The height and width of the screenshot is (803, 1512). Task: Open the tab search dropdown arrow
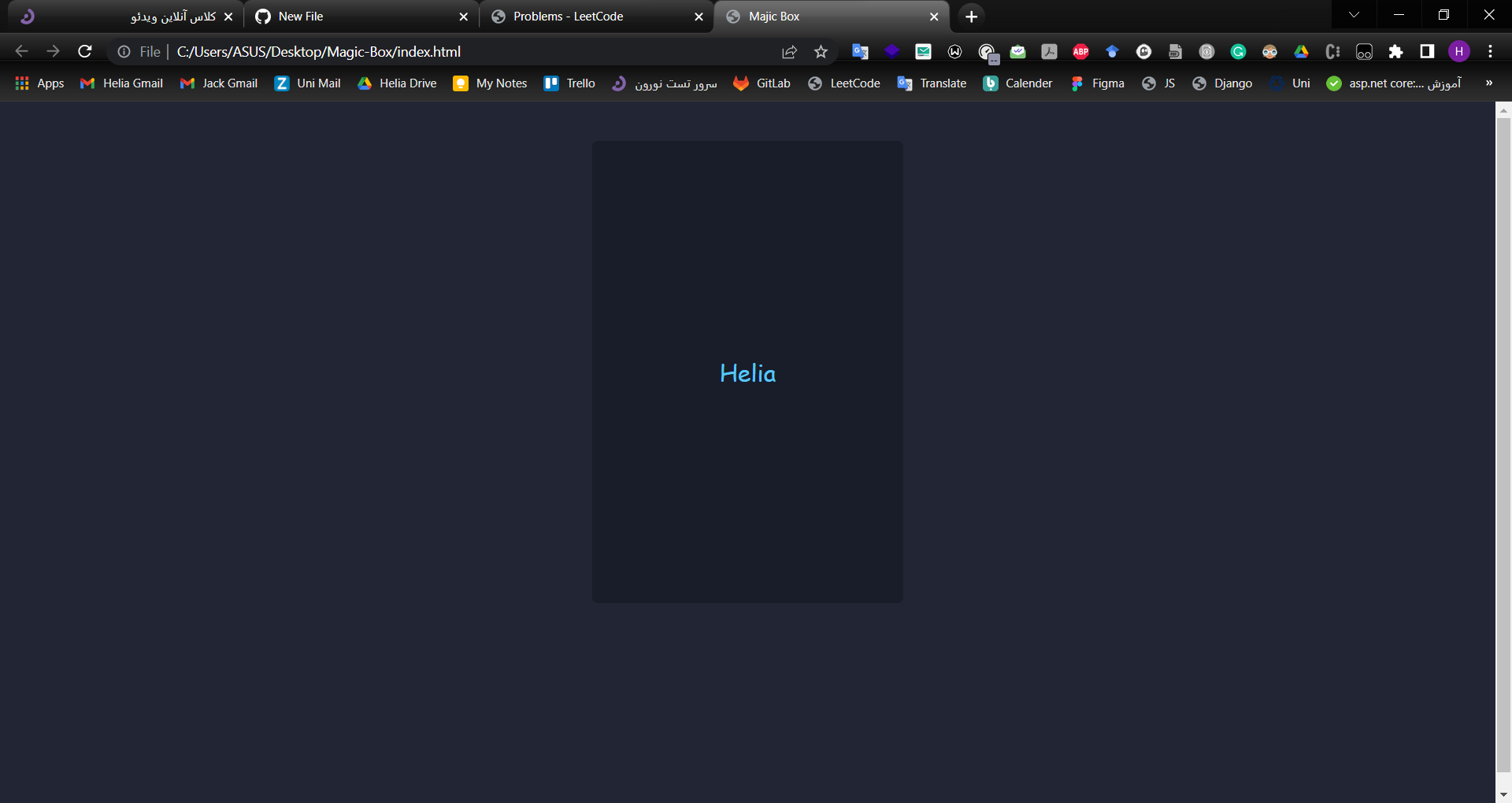1354,15
